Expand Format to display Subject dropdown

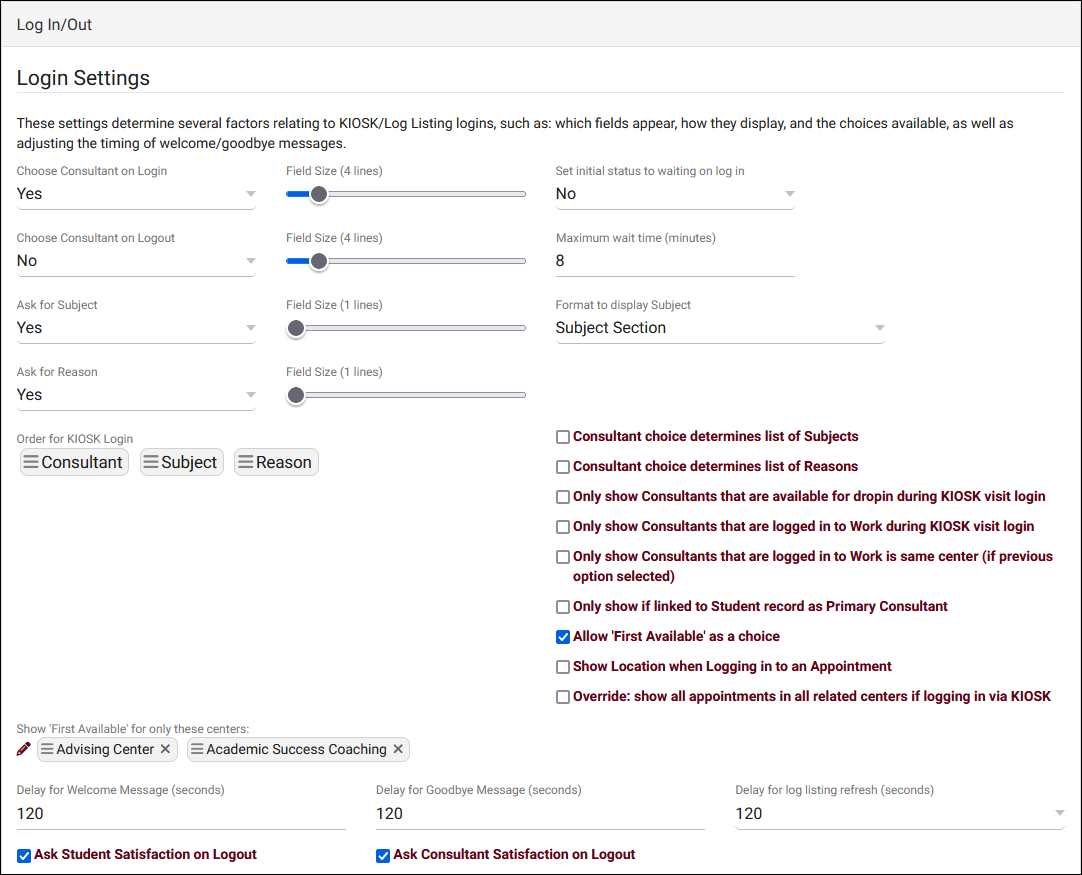(x=720, y=328)
